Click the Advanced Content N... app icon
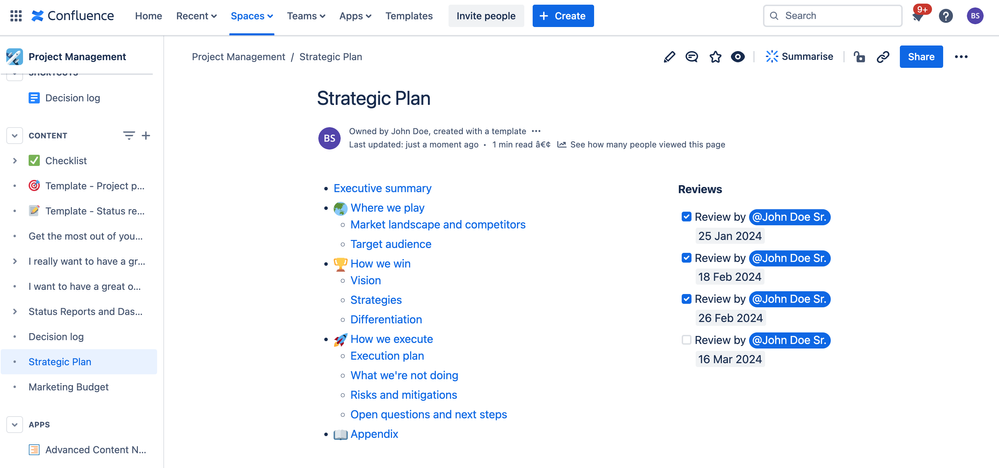Image resolution: width=999 pixels, height=468 pixels. click(34, 450)
